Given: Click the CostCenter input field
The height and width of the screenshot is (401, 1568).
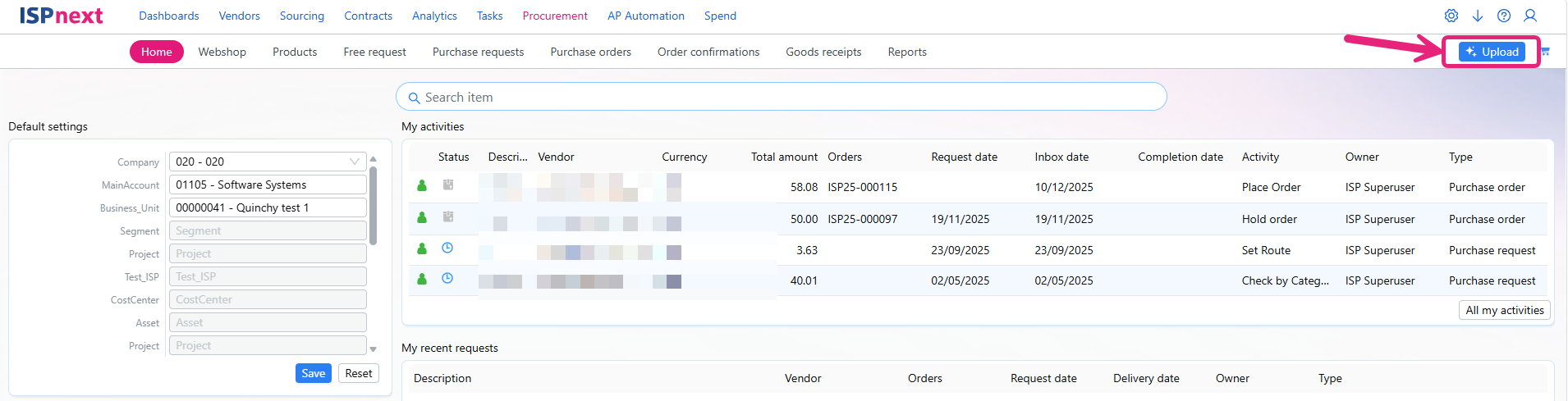Looking at the screenshot, I should click(x=268, y=299).
